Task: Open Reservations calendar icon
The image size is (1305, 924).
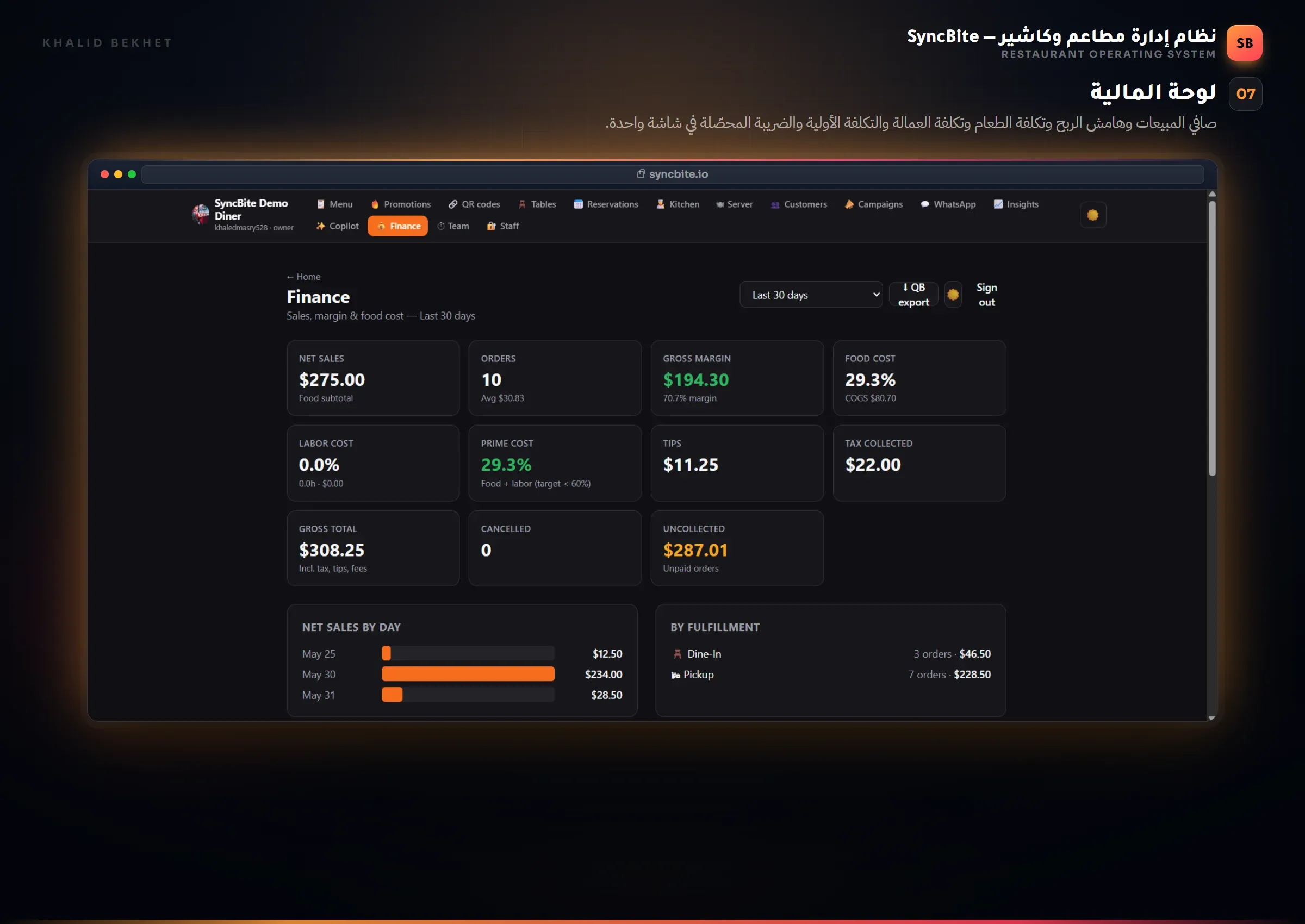Action: (578, 204)
